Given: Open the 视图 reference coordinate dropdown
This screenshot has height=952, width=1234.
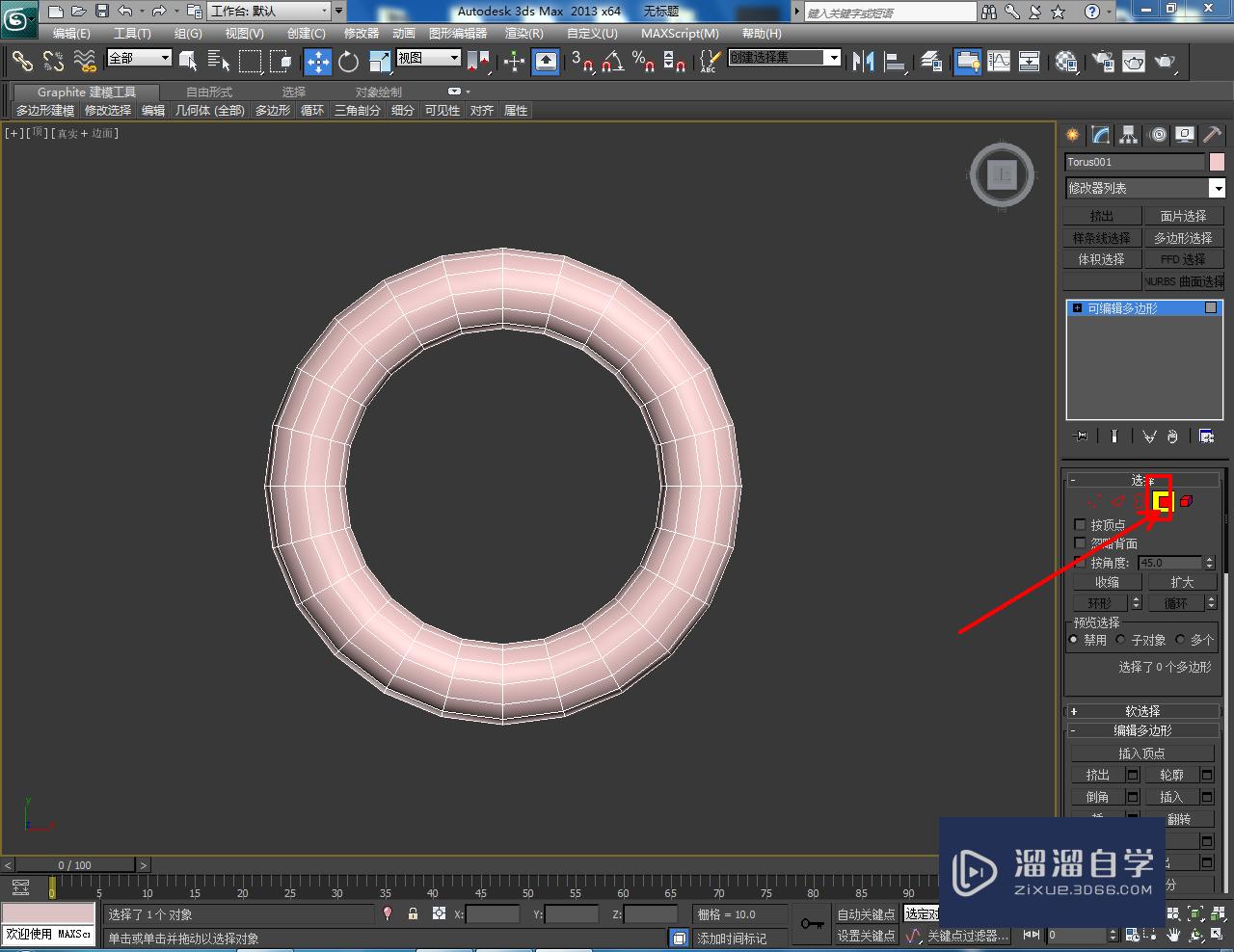Looking at the screenshot, I should [x=428, y=58].
